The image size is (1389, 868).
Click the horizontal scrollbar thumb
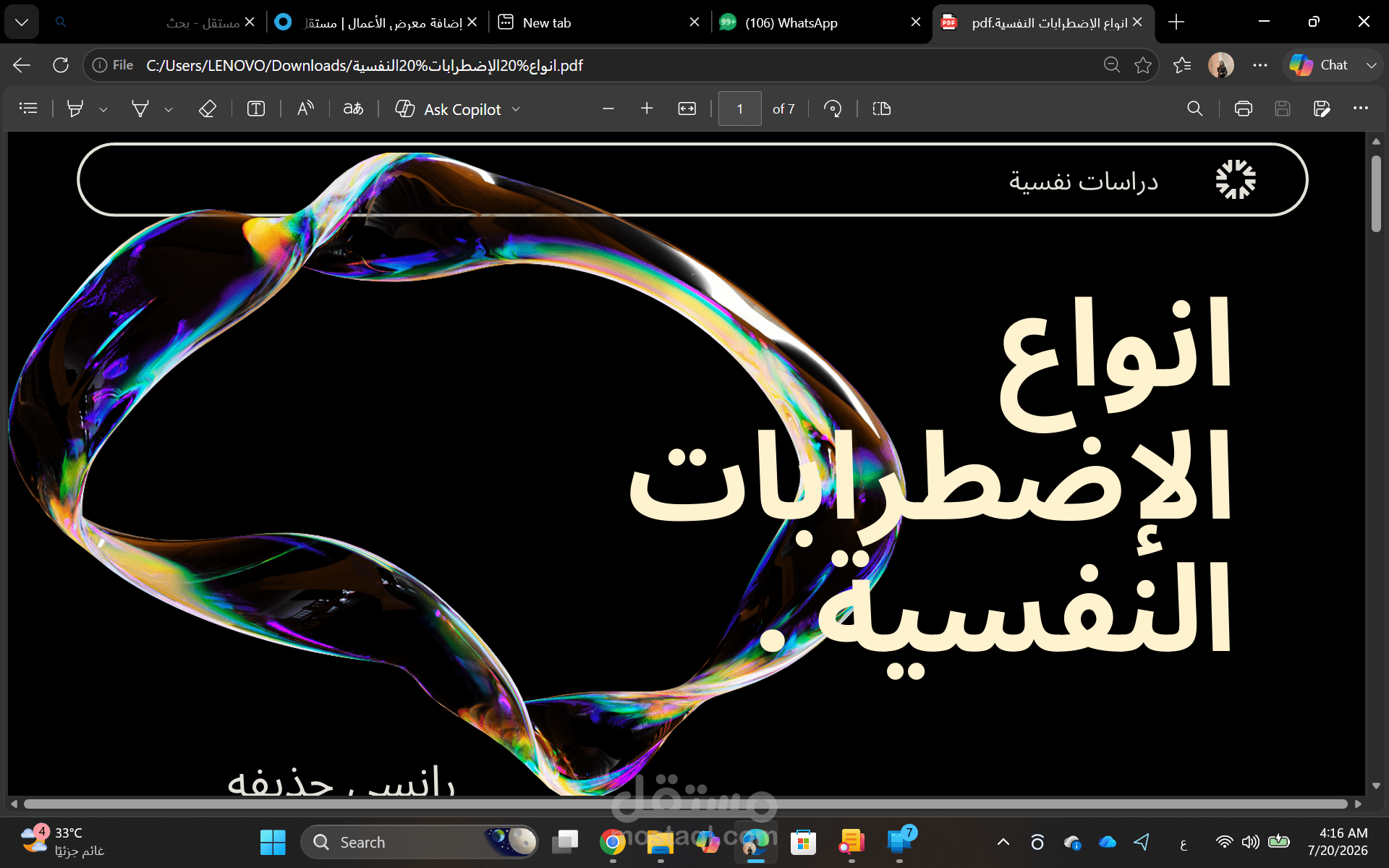point(685,804)
